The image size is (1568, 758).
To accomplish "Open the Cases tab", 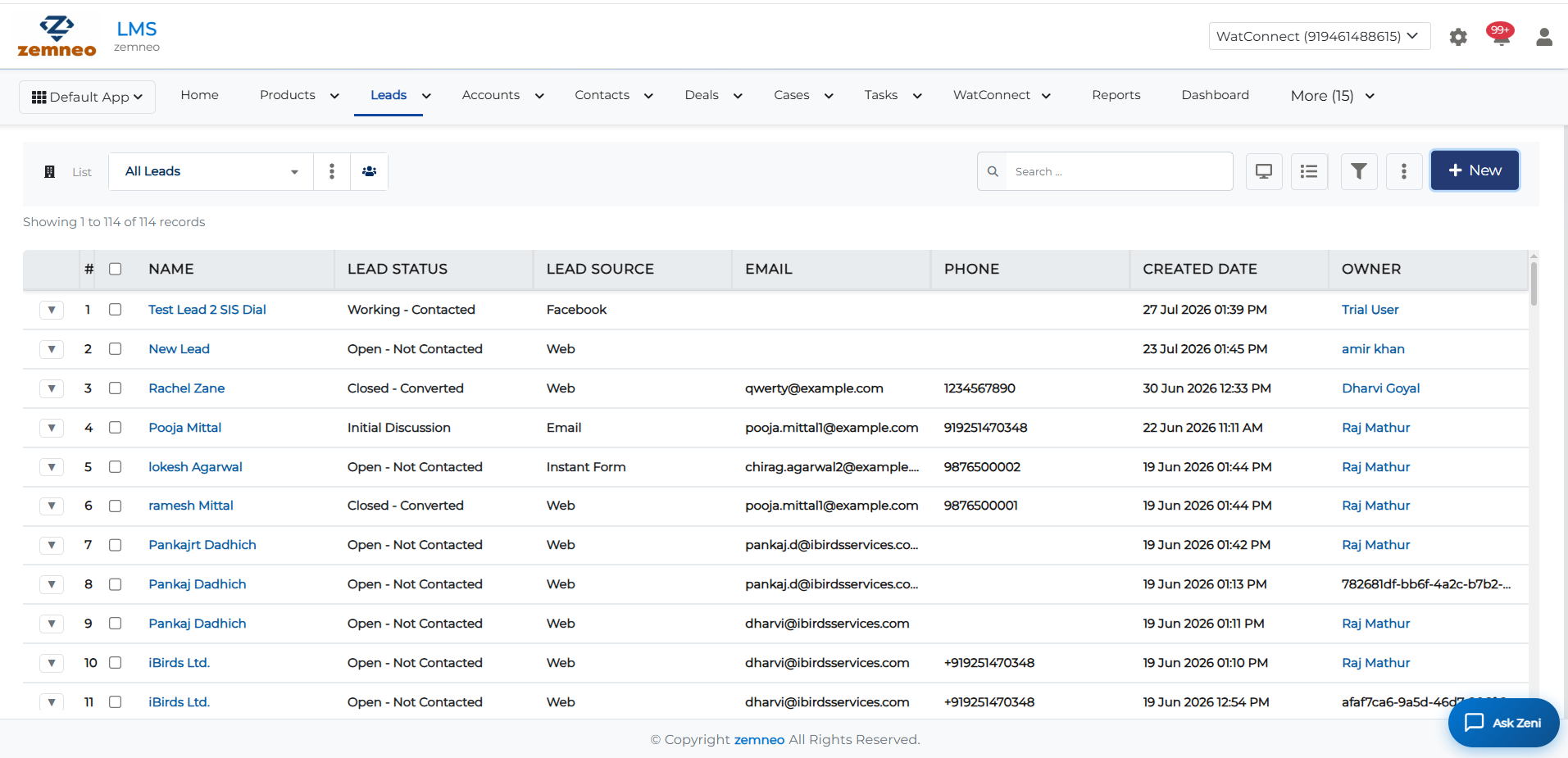I will click(791, 95).
